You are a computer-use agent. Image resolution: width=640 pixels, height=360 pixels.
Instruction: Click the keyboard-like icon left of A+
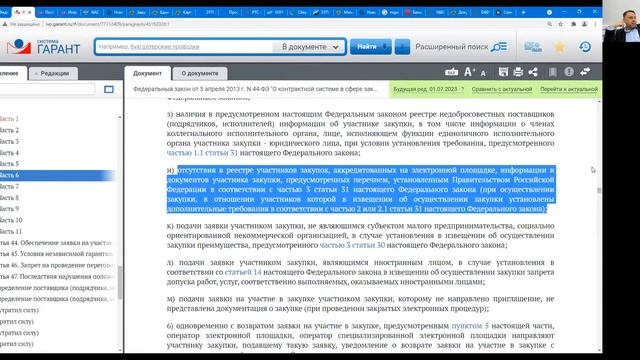point(451,72)
